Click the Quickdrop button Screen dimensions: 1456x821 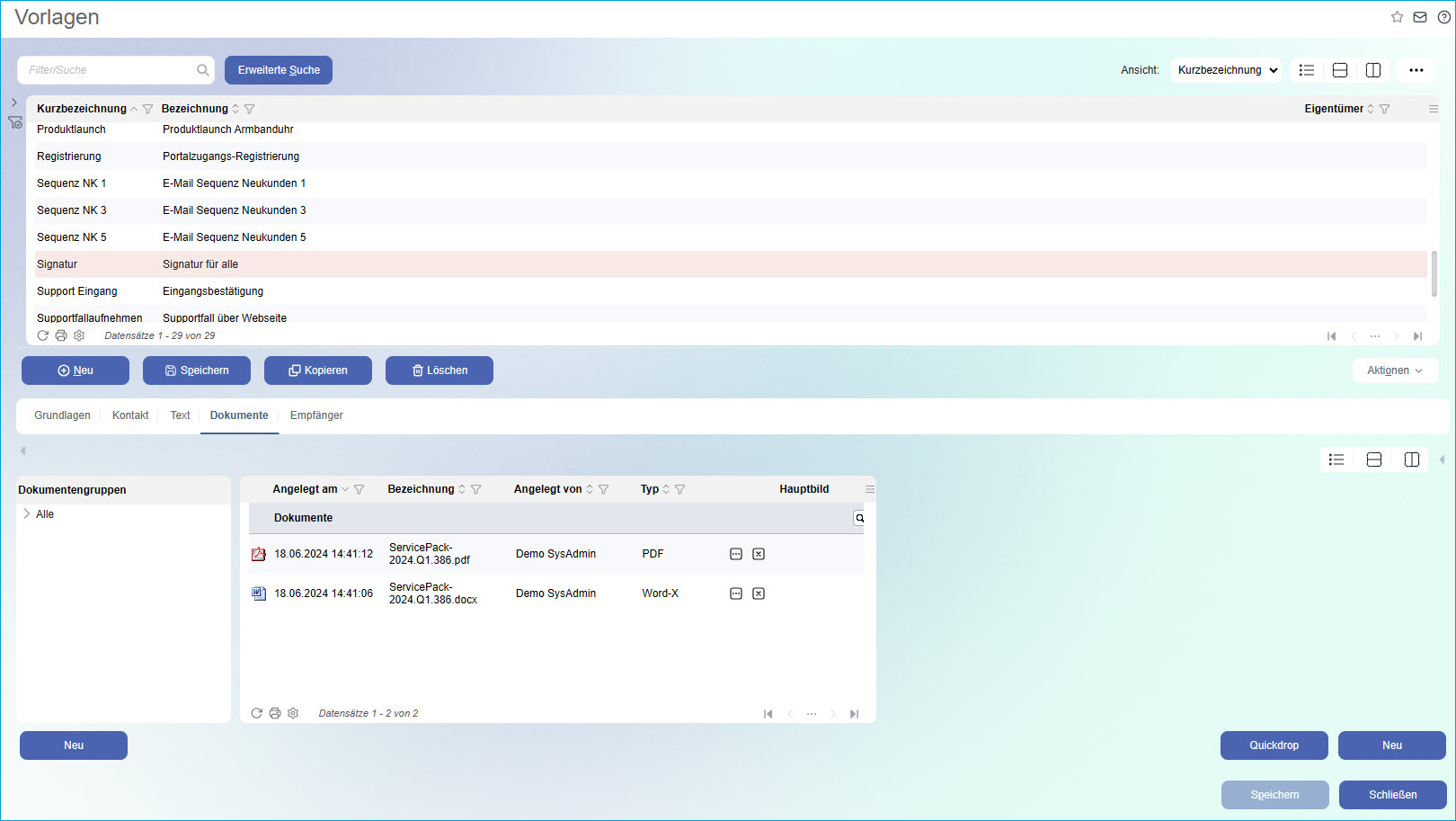(x=1274, y=745)
